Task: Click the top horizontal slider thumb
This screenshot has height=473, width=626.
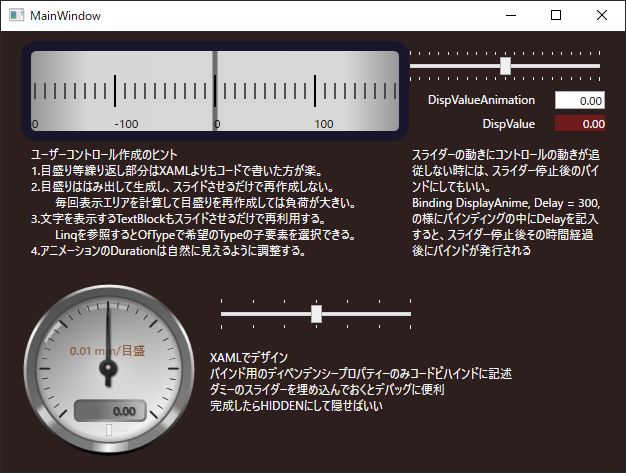Action: [x=505, y=66]
